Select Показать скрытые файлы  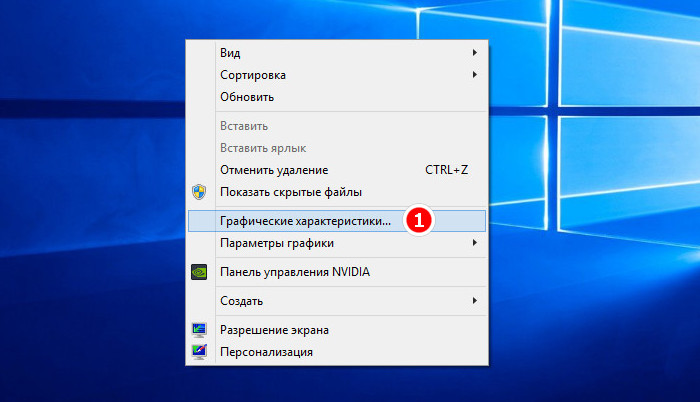(x=337, y=192)
